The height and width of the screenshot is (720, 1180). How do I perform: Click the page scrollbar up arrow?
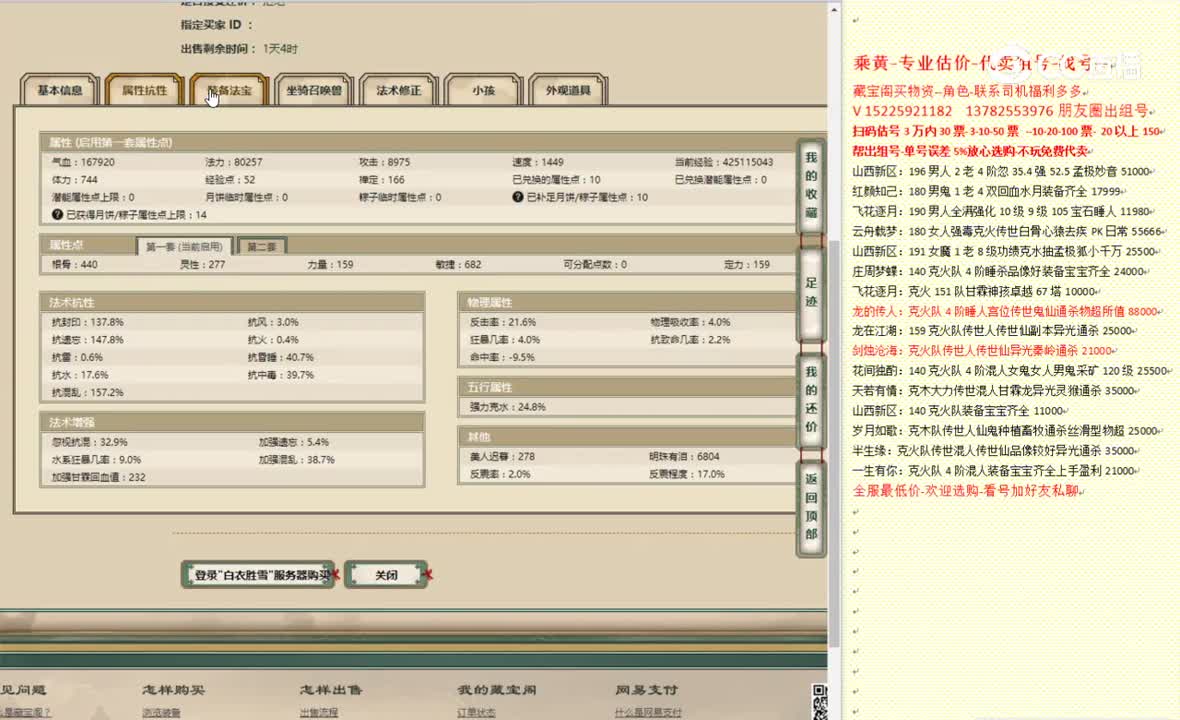[834, 9]
